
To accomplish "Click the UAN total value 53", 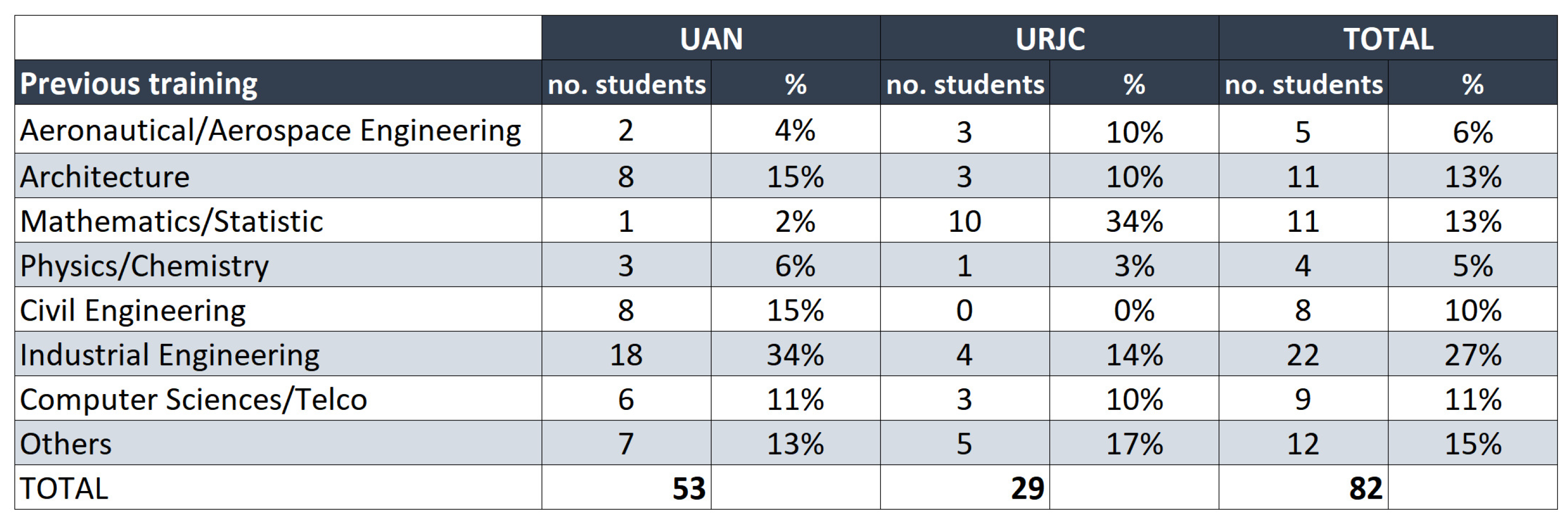I will (688, 488).
